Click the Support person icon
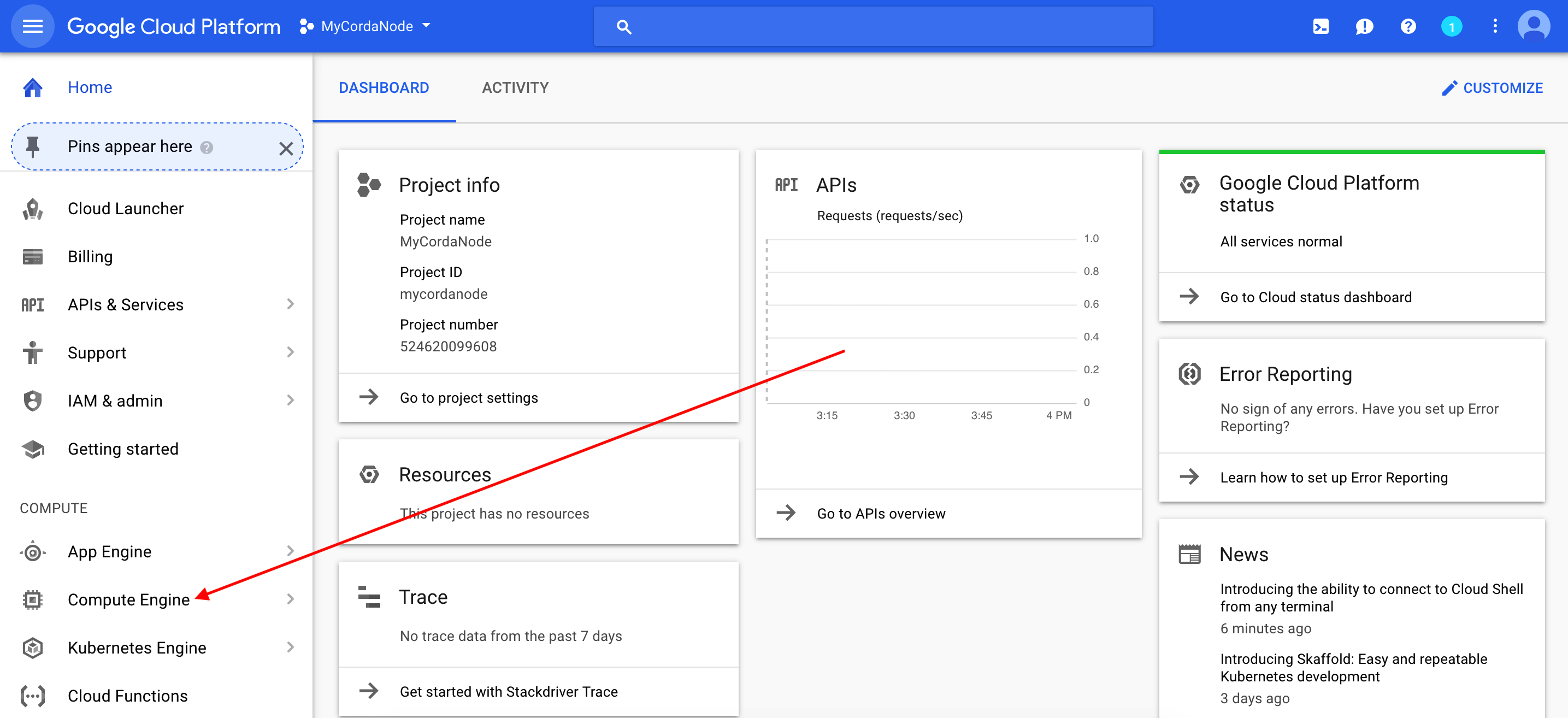Image resolution: width=1568 pixels, height=718 pixels. [33, 352]
